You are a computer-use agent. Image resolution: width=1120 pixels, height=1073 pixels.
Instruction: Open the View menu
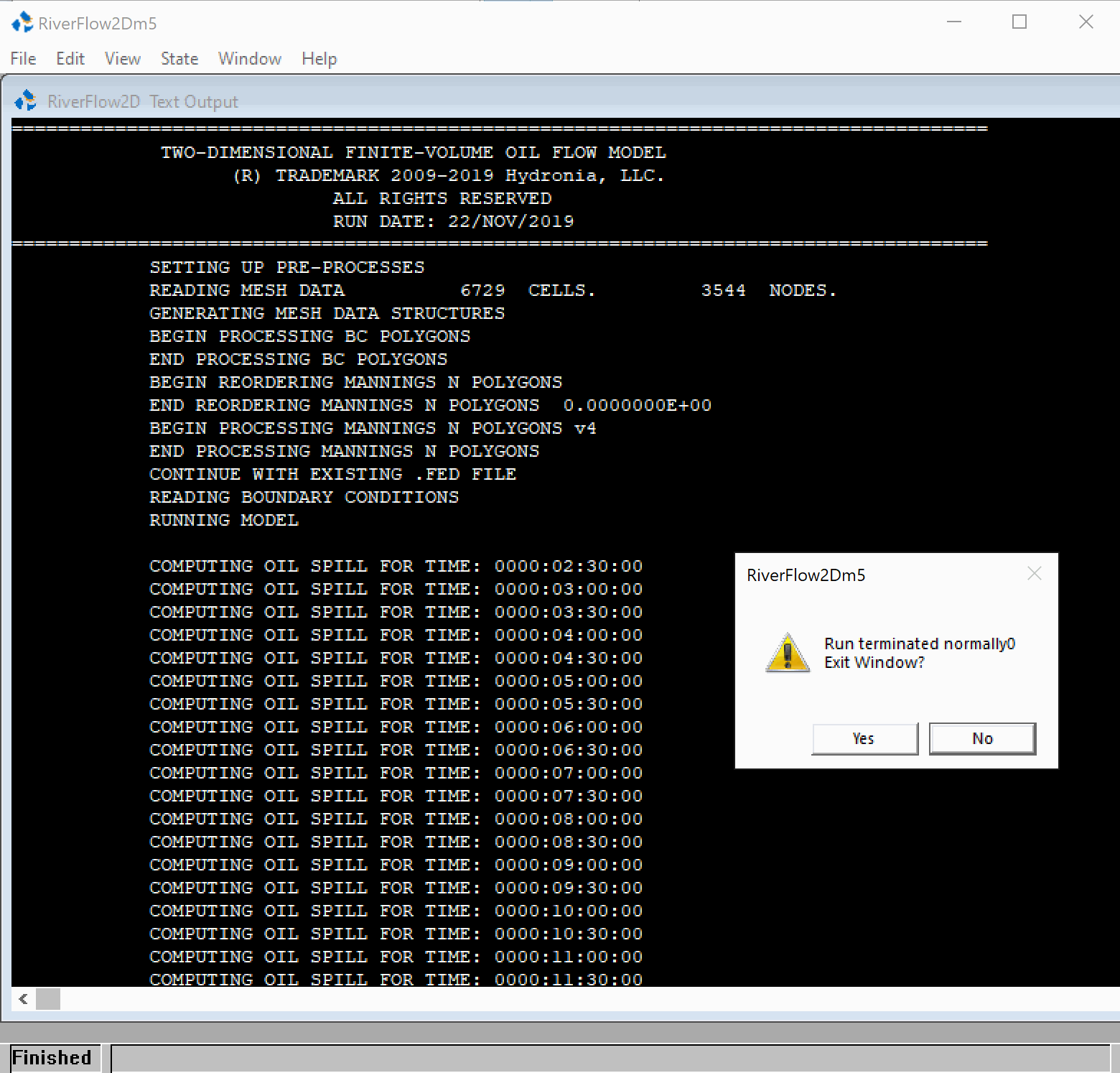coord(123,59)
